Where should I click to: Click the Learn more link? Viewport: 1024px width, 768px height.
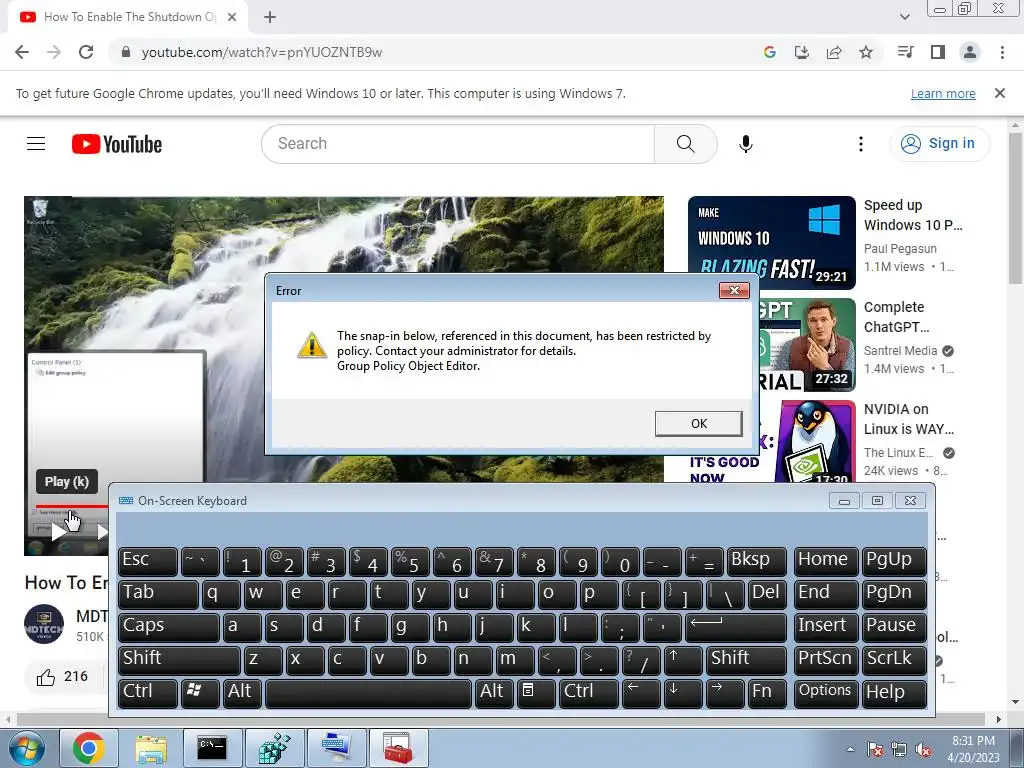(943, 93)
